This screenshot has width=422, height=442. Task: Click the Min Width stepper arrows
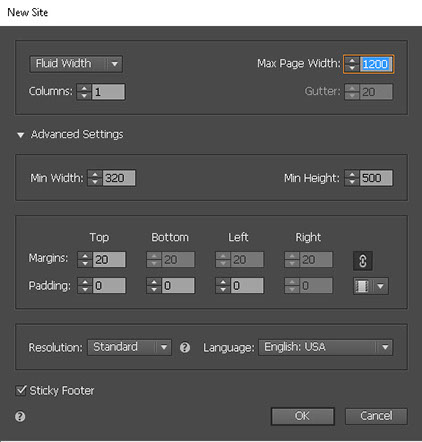(95, 178)
